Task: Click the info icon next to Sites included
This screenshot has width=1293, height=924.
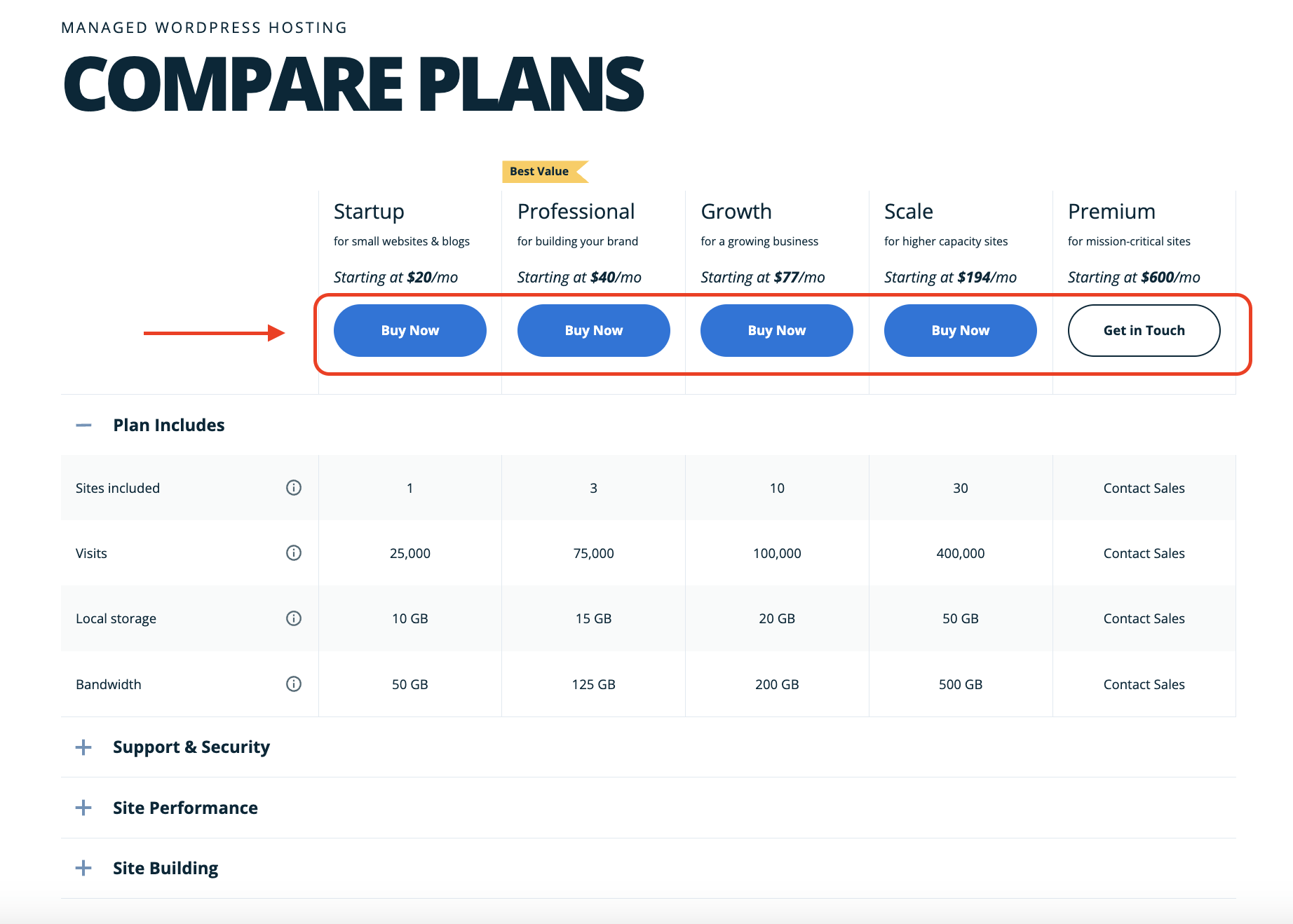Action: 294,487
